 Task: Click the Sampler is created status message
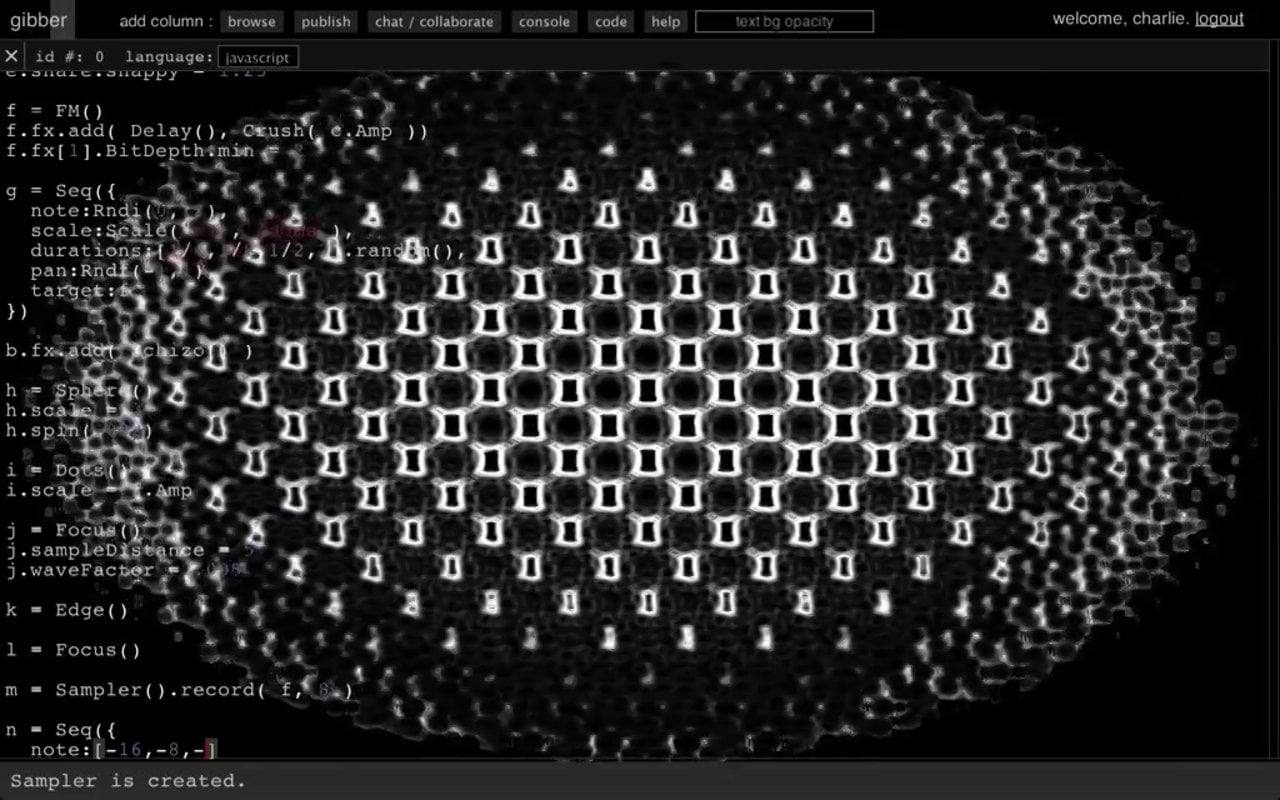click(x=128, y=781)
